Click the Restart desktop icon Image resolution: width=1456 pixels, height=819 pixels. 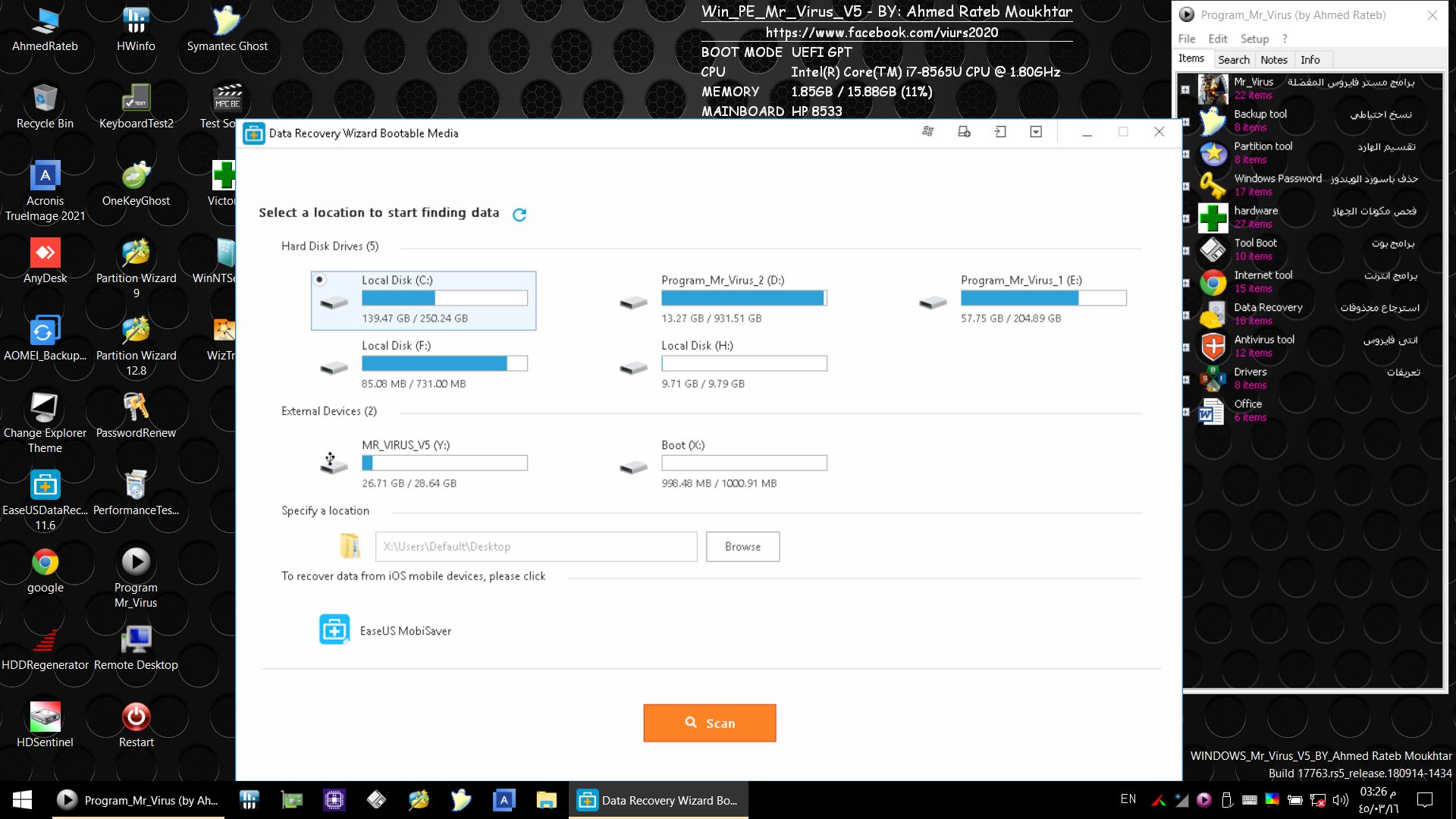tap(136, 726)
